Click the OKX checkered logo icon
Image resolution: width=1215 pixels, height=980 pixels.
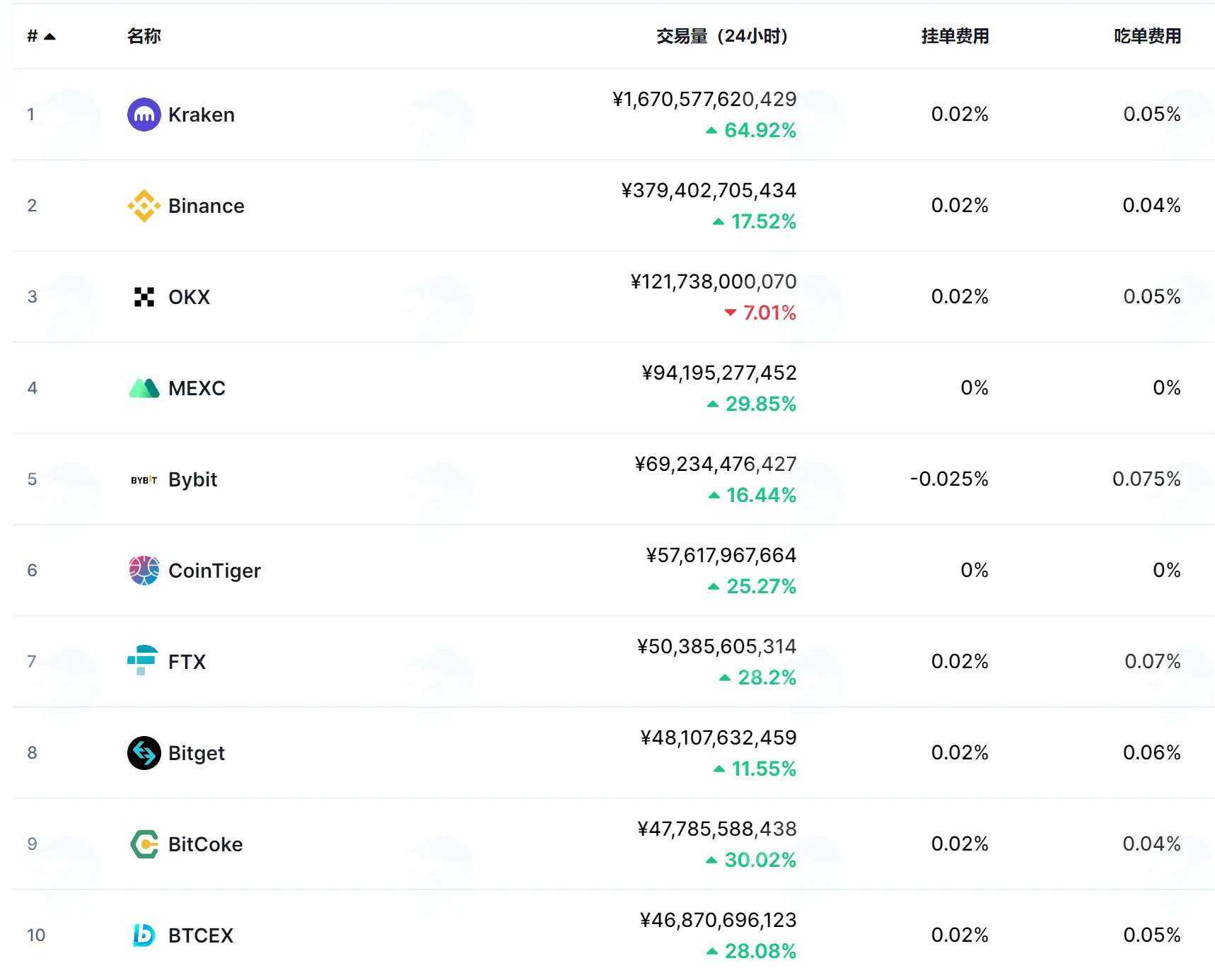[x=144, y=297]
